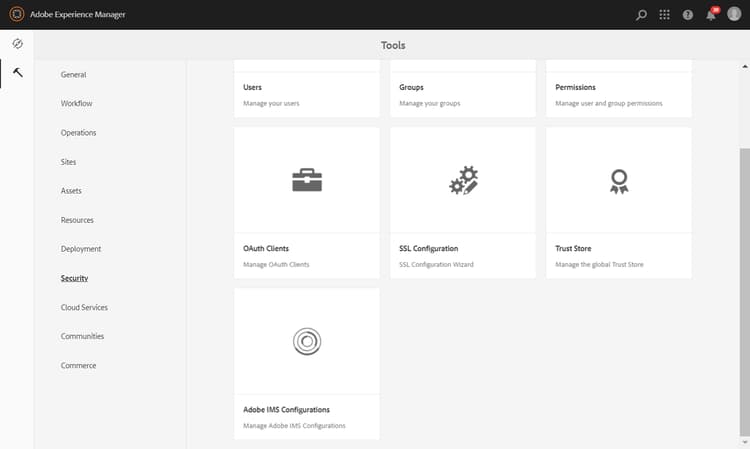This screenshot has height=449, width=750.
Task: Open the solutions grid switcher icon
Action: [664, 15]
